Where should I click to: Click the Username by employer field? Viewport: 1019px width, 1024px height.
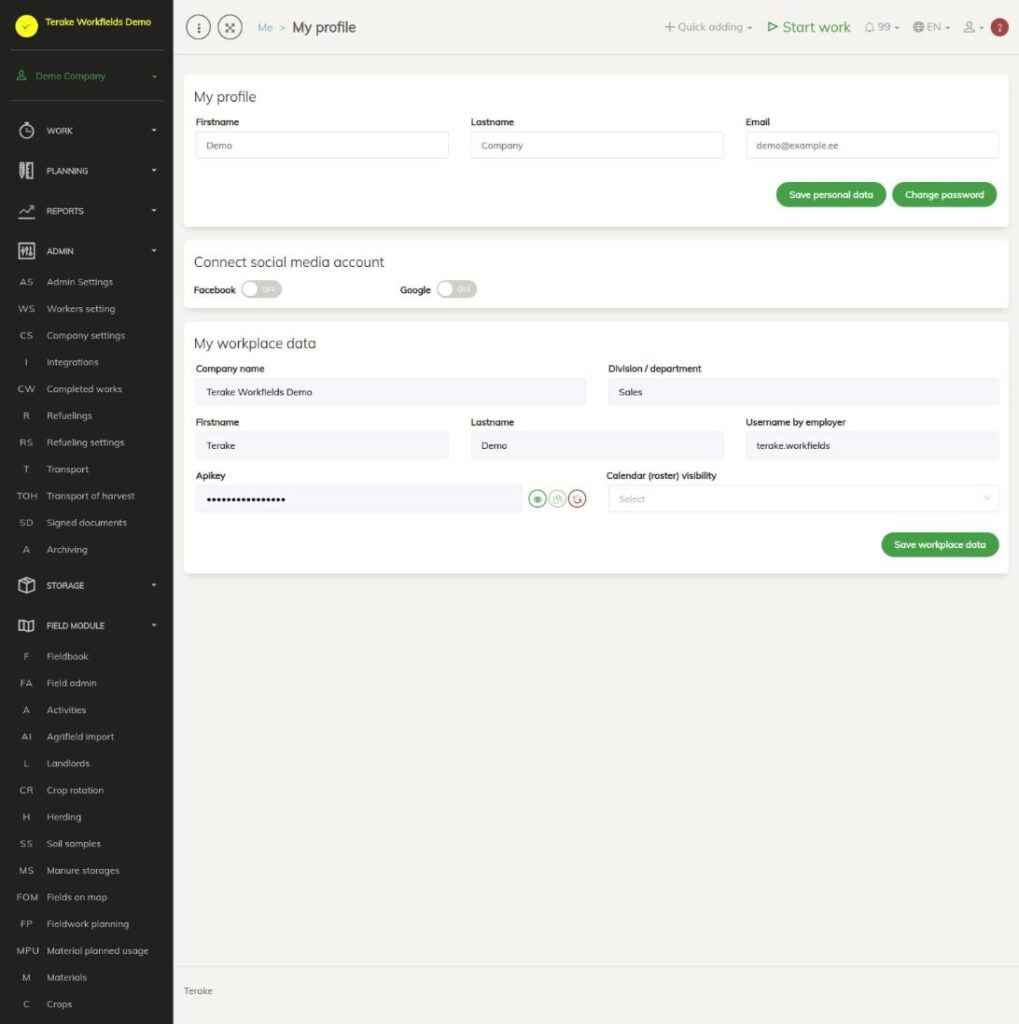[x=872, y=445]
